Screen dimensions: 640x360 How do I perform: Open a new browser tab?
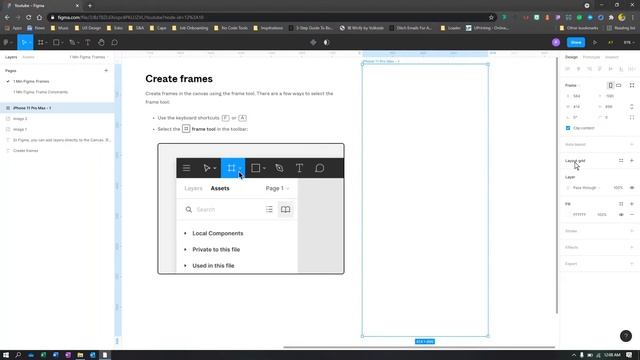tap(90, 6)
